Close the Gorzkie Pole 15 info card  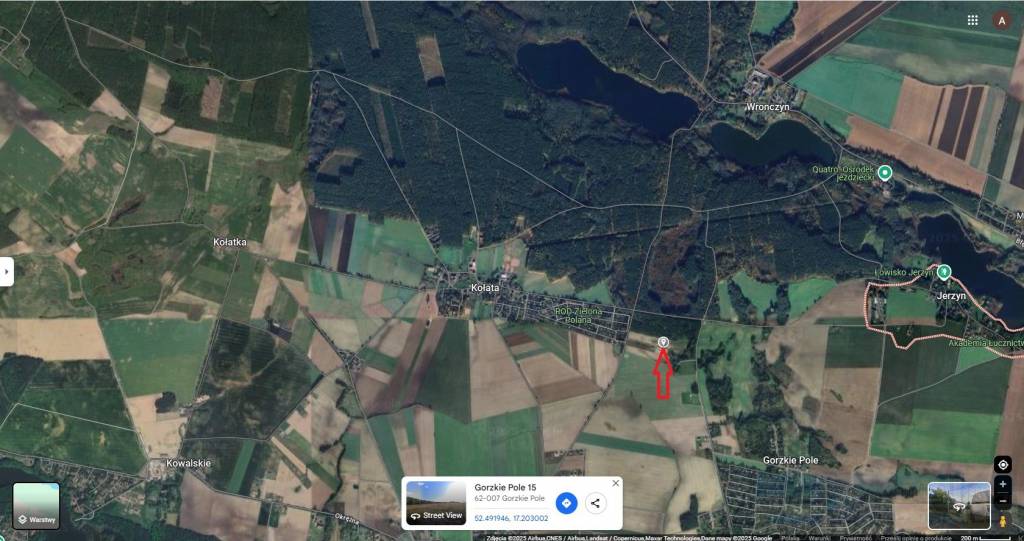(615, 484)
